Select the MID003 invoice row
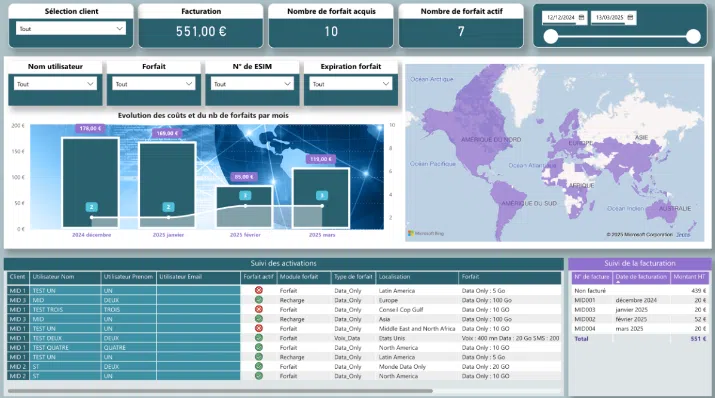715x398 pixels. point(640,310)
